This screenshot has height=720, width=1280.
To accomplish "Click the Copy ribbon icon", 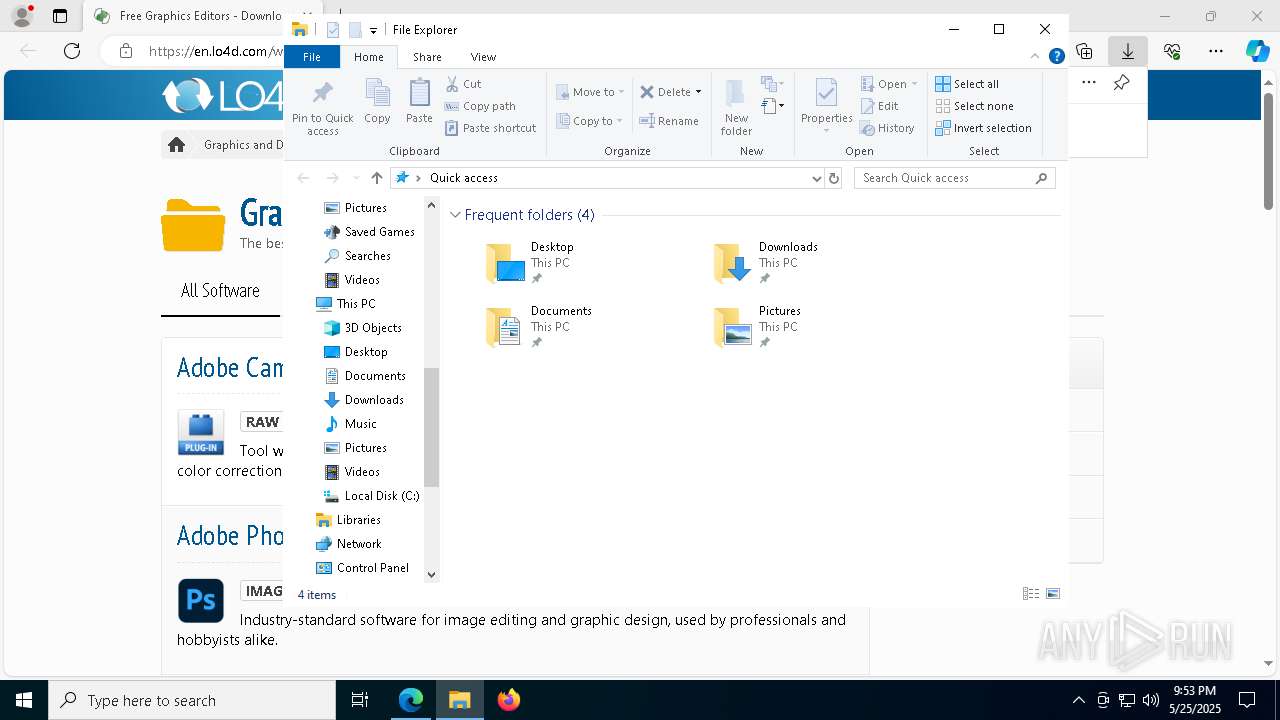I will pyautogui.click(x=377, y=101).
